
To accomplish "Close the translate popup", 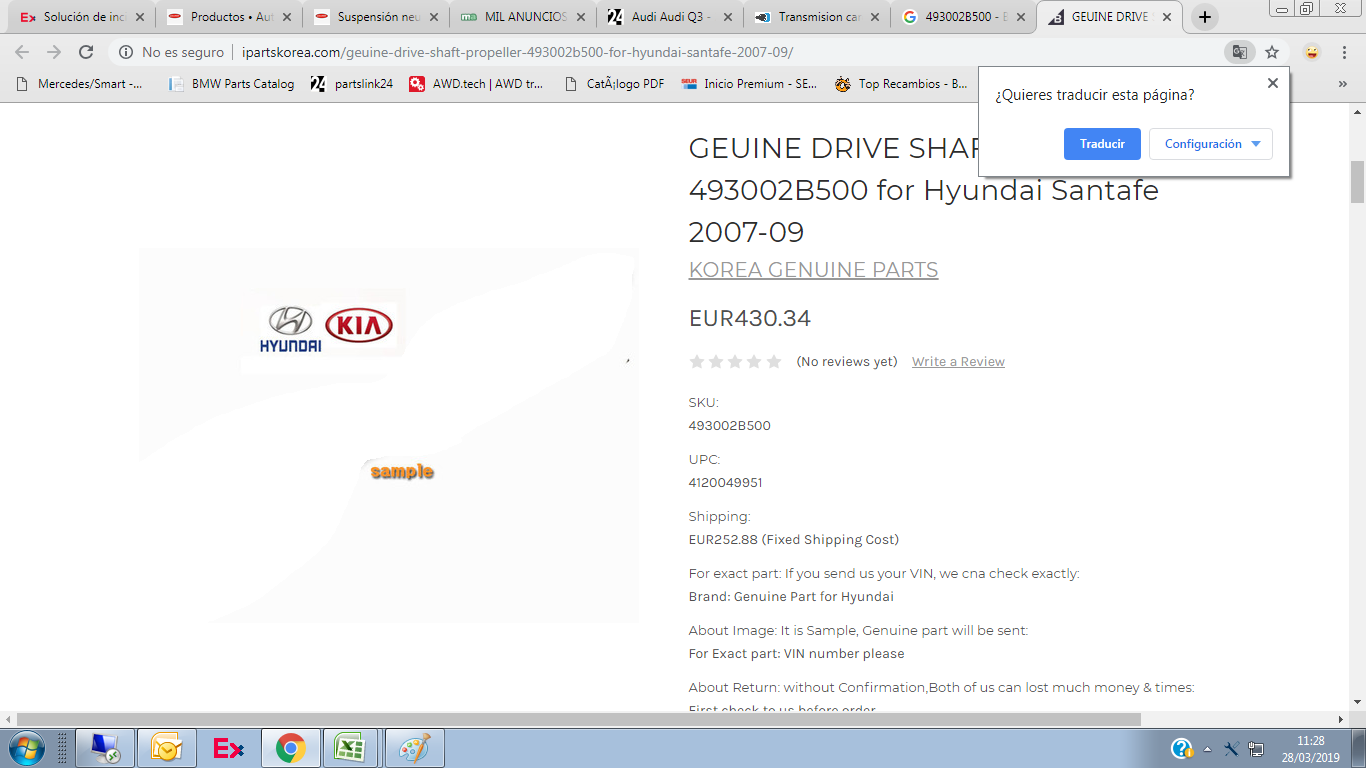I will pos(1272,84).
